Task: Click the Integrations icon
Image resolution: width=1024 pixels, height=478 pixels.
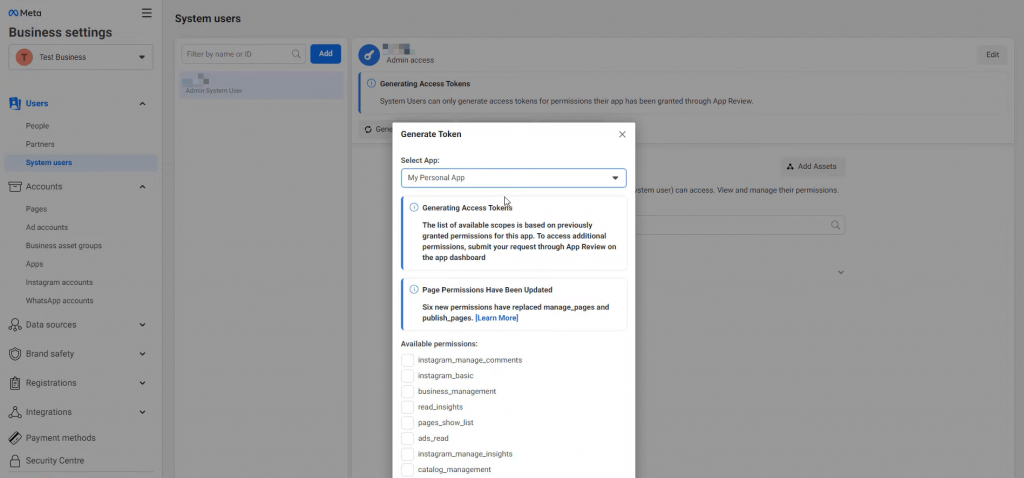Action: (14, 412)
